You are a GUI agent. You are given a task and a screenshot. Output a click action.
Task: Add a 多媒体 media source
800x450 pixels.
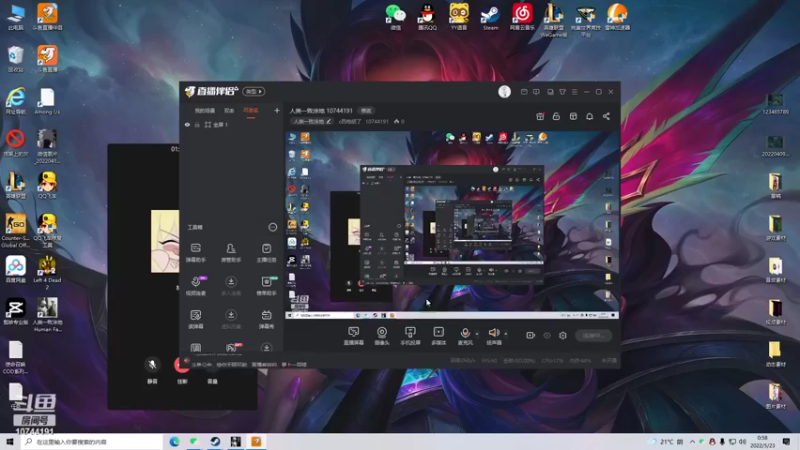(x=438, y=336)
